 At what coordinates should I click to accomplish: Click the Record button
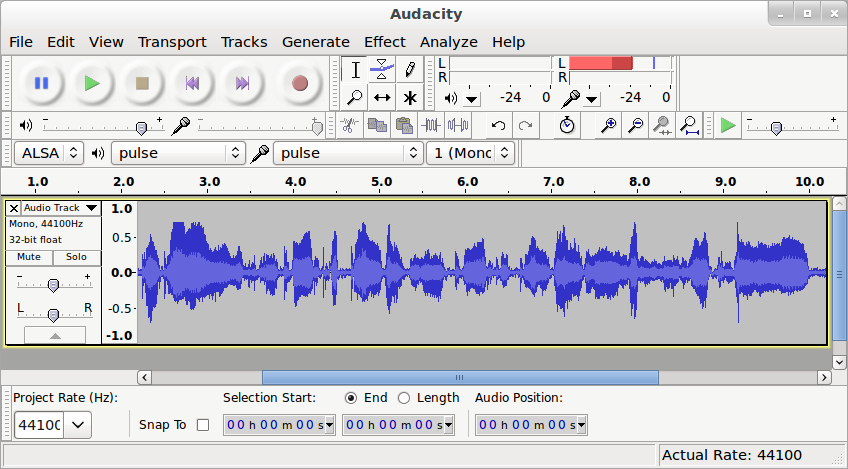(x=299, y=83)
